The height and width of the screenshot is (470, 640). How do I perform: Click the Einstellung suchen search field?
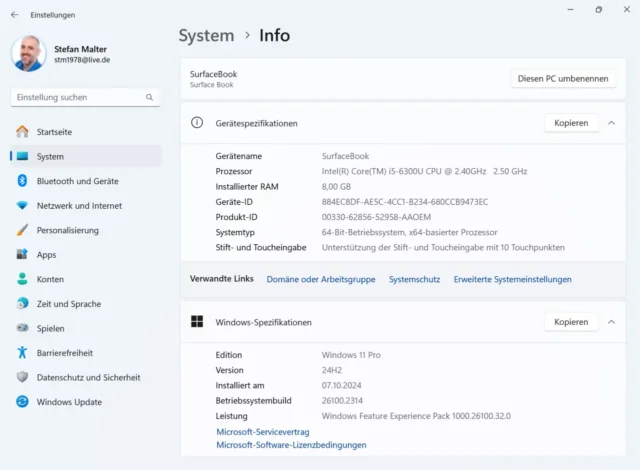click(78, 97)
